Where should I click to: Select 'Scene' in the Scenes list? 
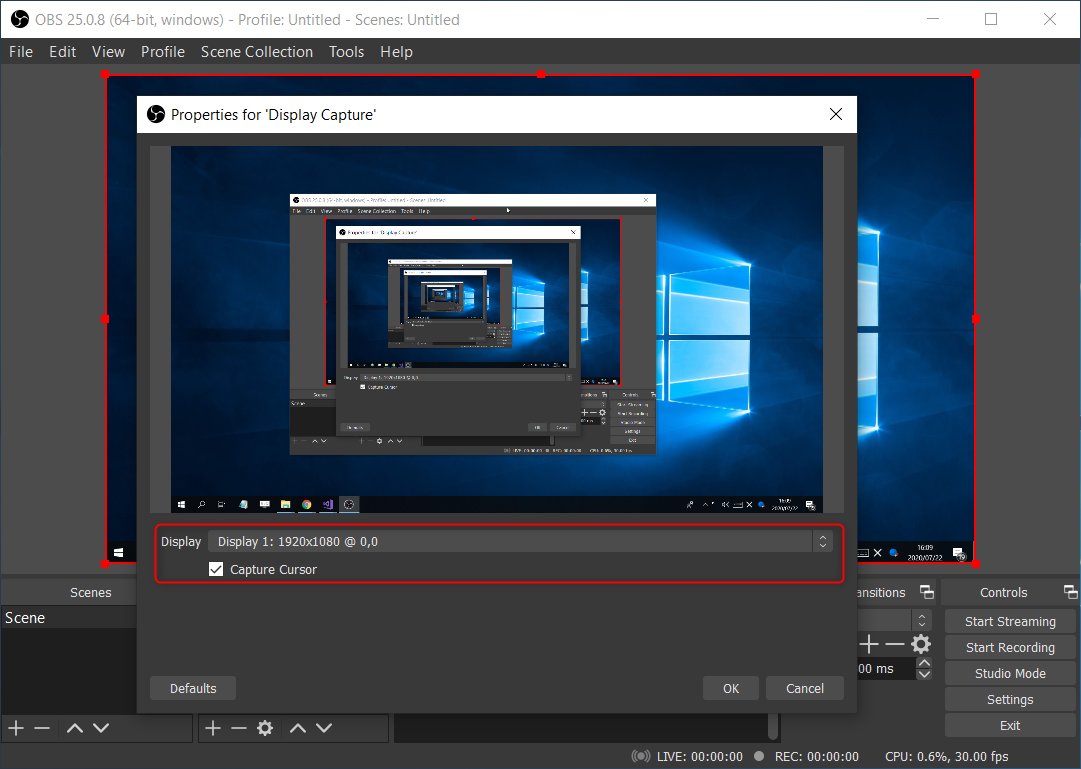click(69, 618)
